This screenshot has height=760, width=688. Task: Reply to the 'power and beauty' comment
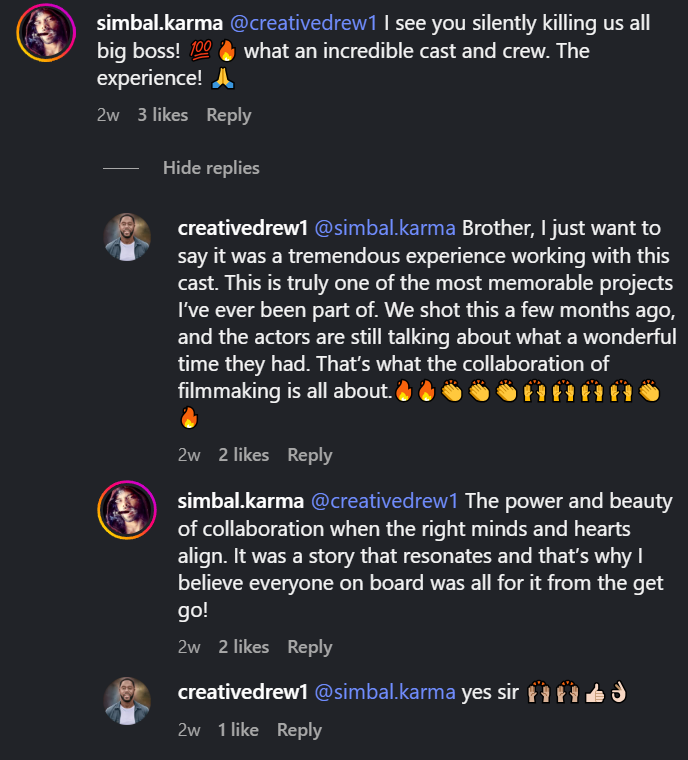[x=309, y=647]
